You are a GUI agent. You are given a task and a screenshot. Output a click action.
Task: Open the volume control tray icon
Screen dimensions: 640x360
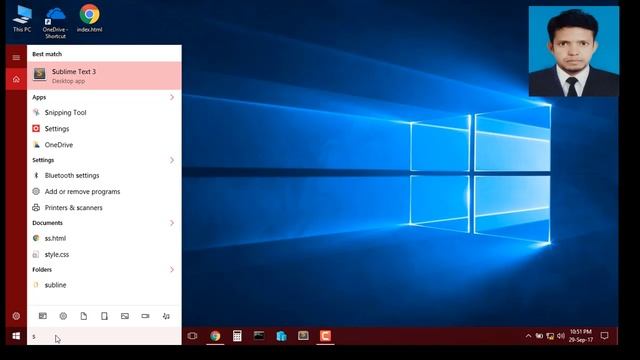[561, 336]
